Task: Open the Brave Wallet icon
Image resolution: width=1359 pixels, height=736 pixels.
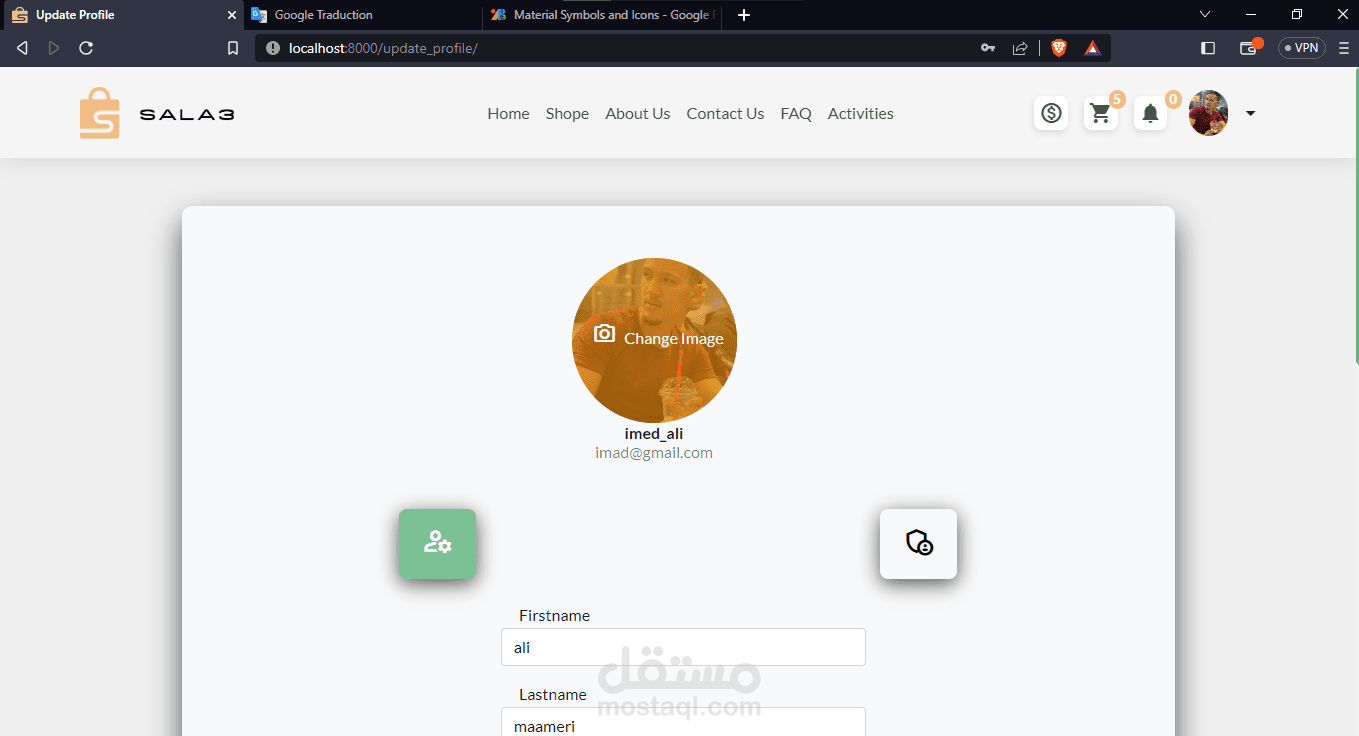Action: click(1250, 47)
